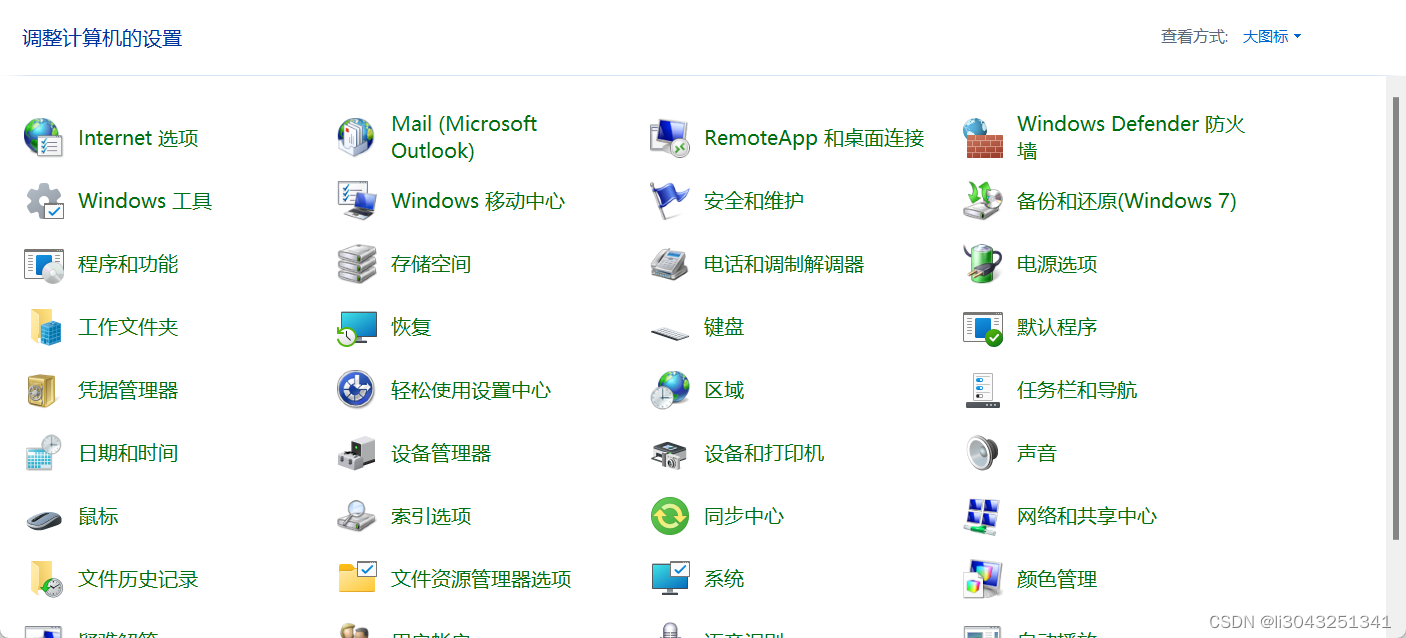
Task: Open the Windows Defender 防火墙 brick wall icon
Action: pyautogui.click(x=982, y=138)
